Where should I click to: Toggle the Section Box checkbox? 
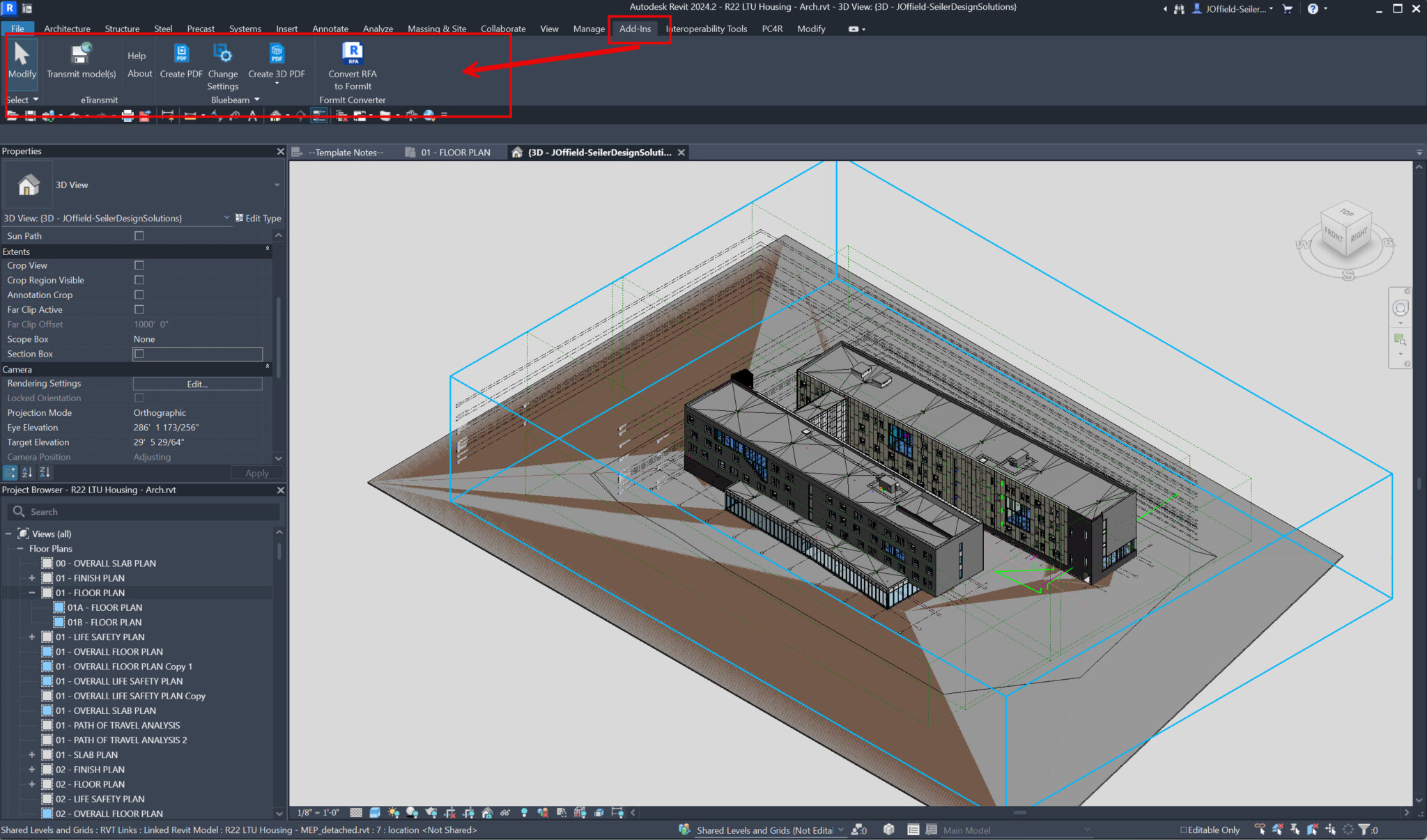139,354
